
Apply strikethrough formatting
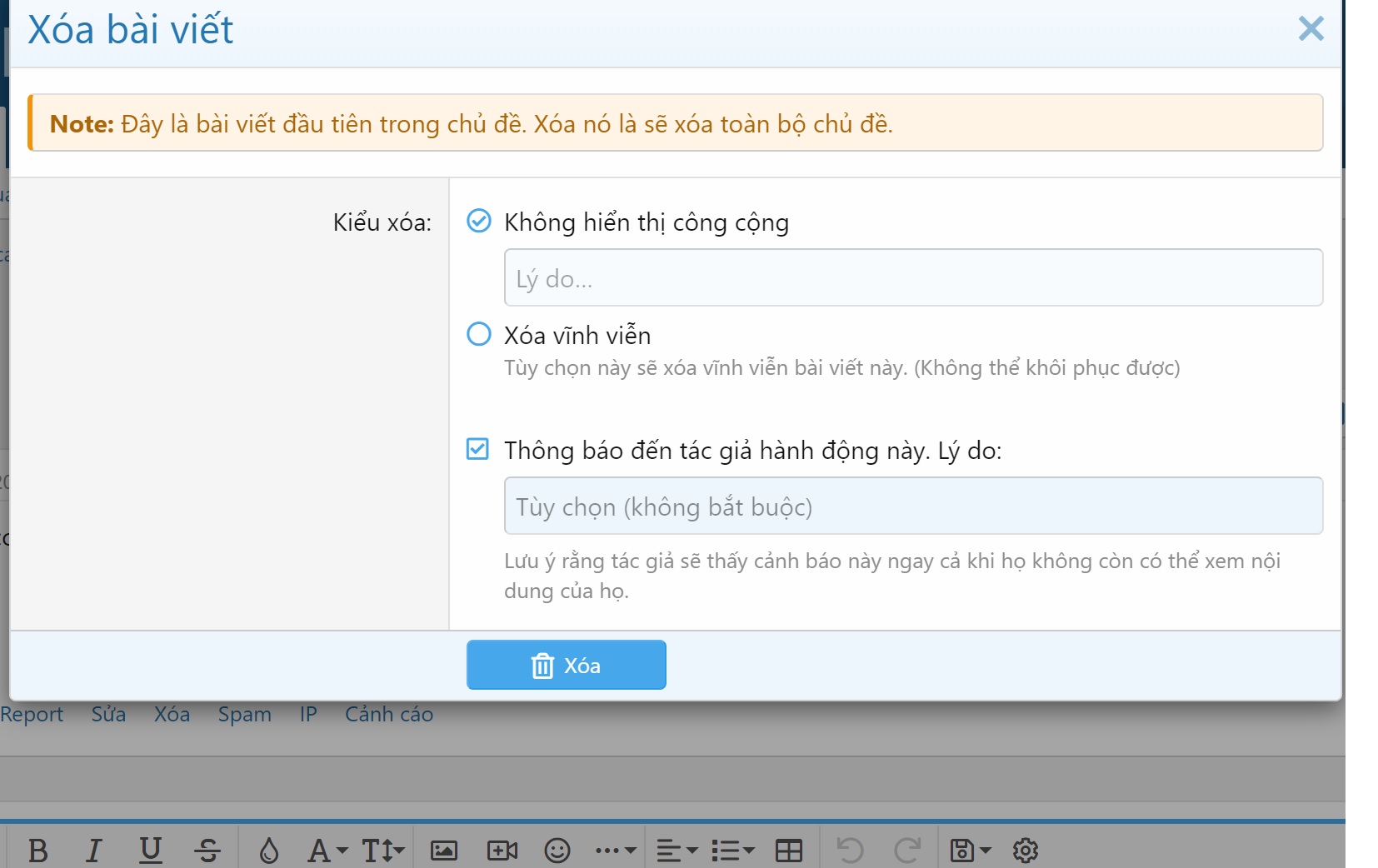(207, 851)
